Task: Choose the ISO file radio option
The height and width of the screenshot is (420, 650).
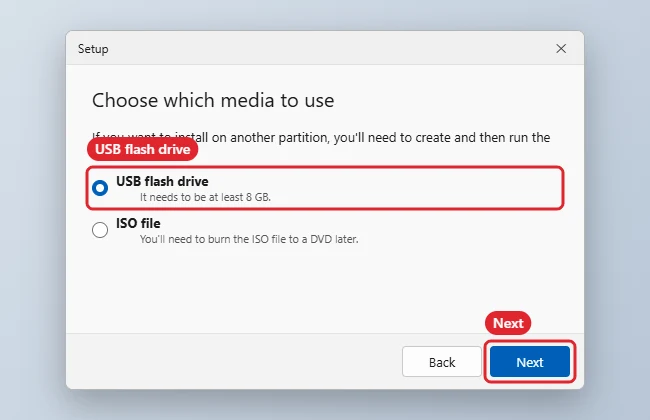Action: [100, 230]
